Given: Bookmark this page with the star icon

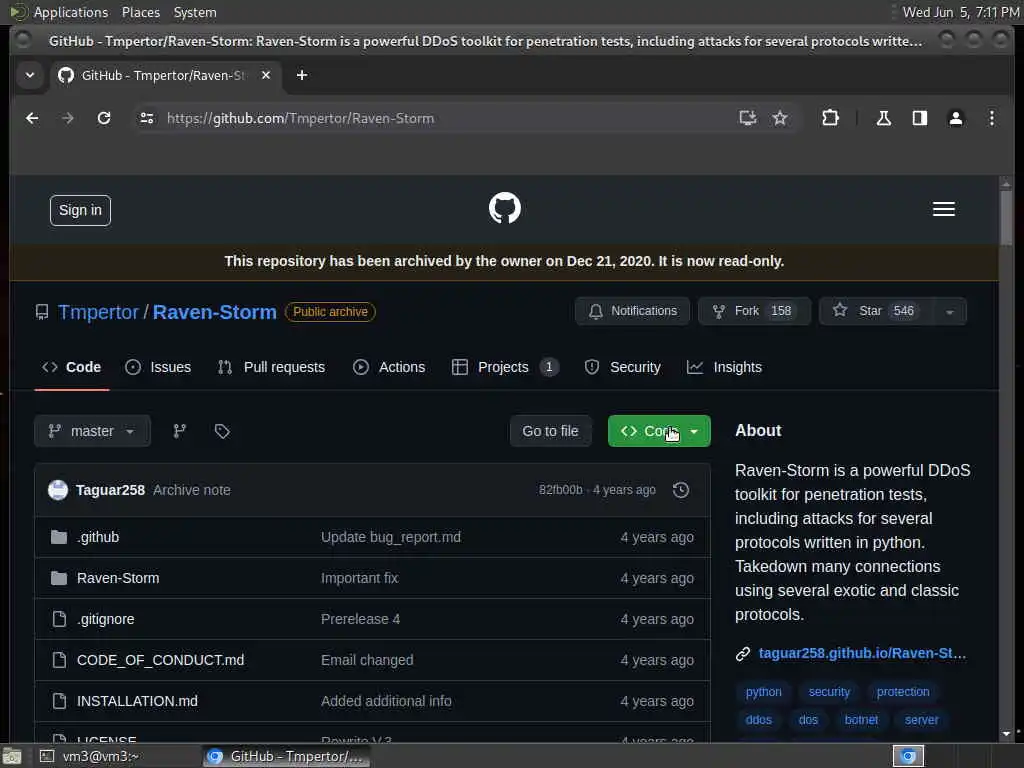Looking at the screenshot, I should pyautogui.click(x=780, y=118).
